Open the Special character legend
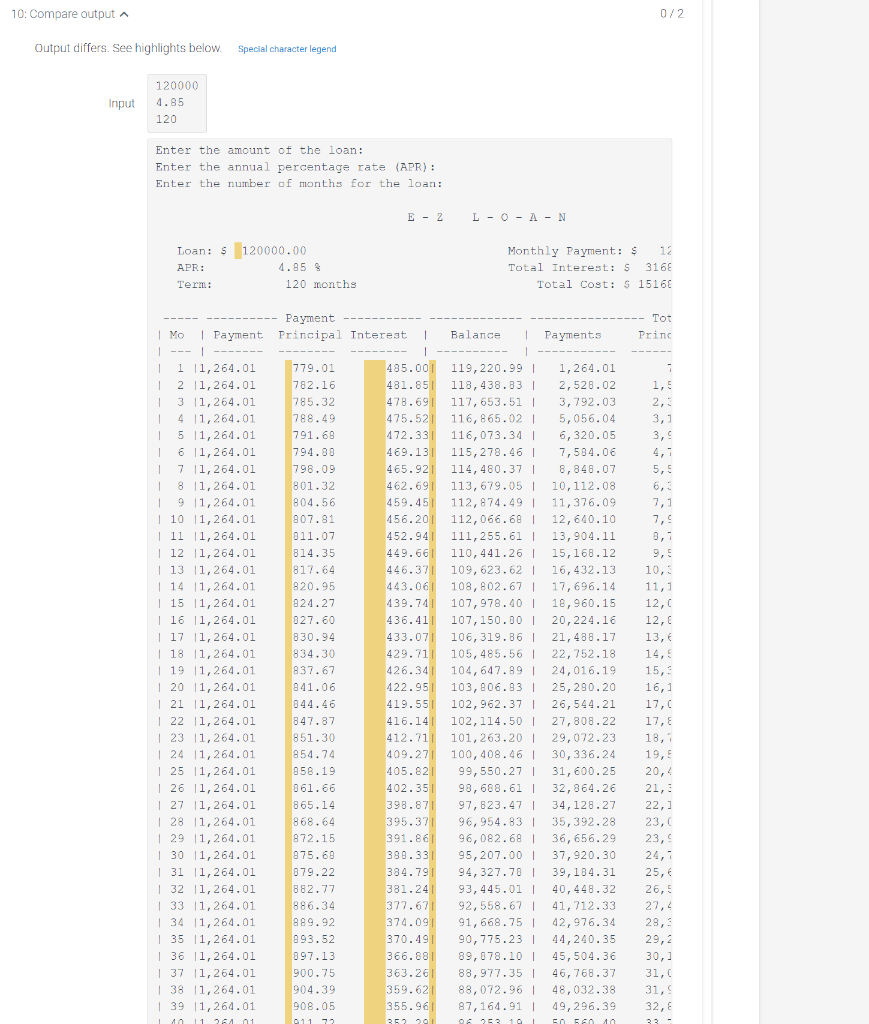The height and width of the screenshot is (1024, 869). [x=286, y=49]
